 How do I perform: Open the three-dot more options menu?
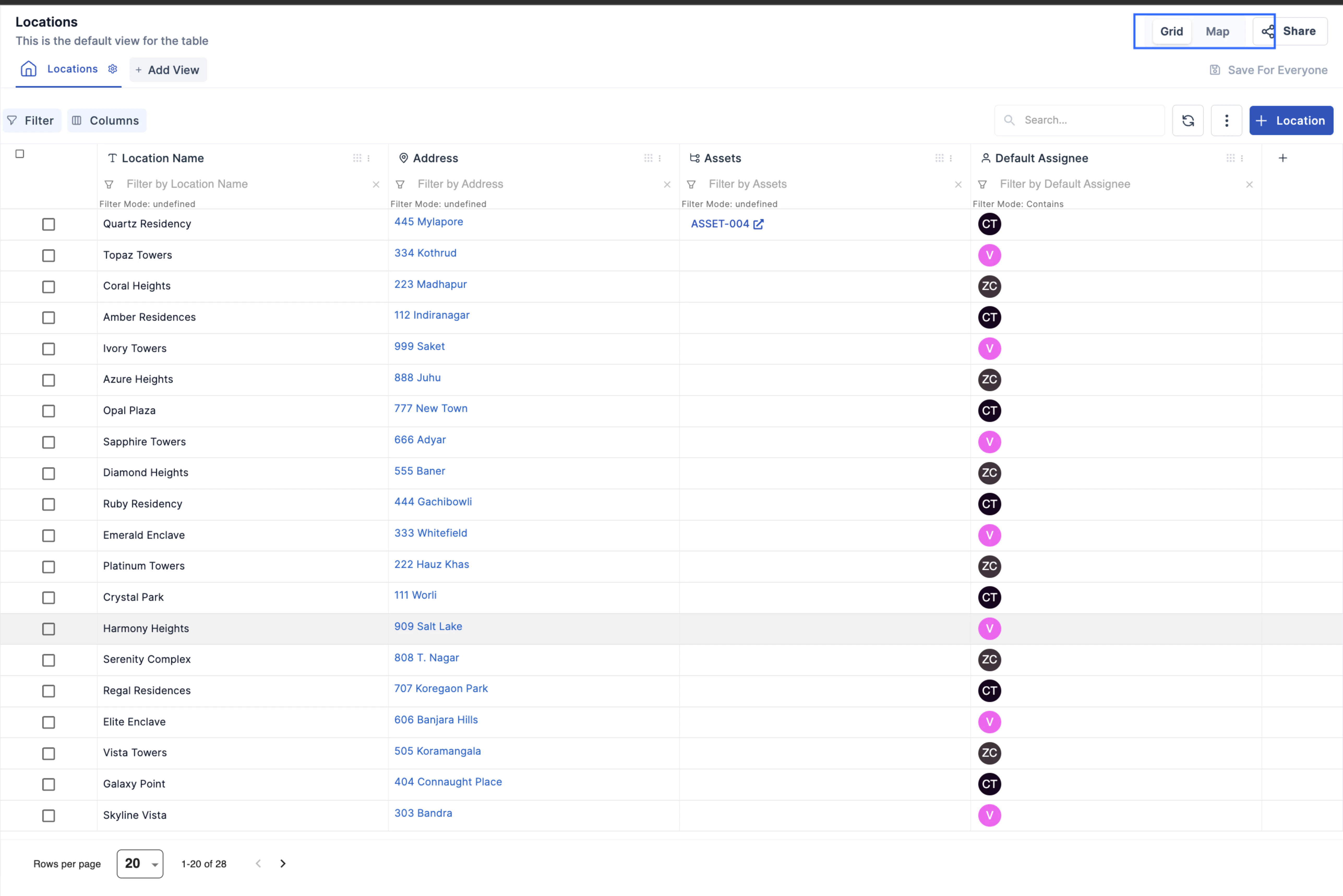pyautogui.click(x=1226, y=120)
